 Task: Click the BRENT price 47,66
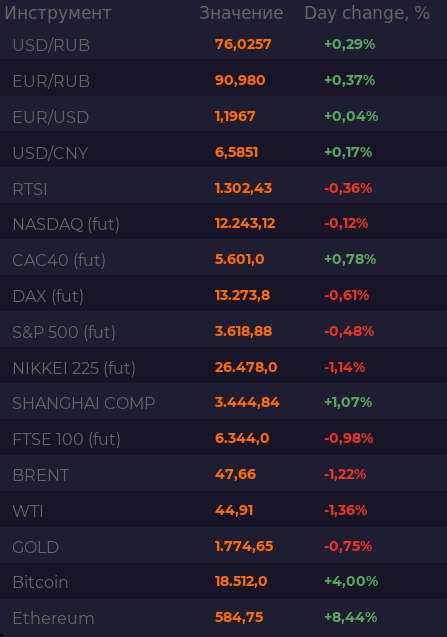(235, 474)
